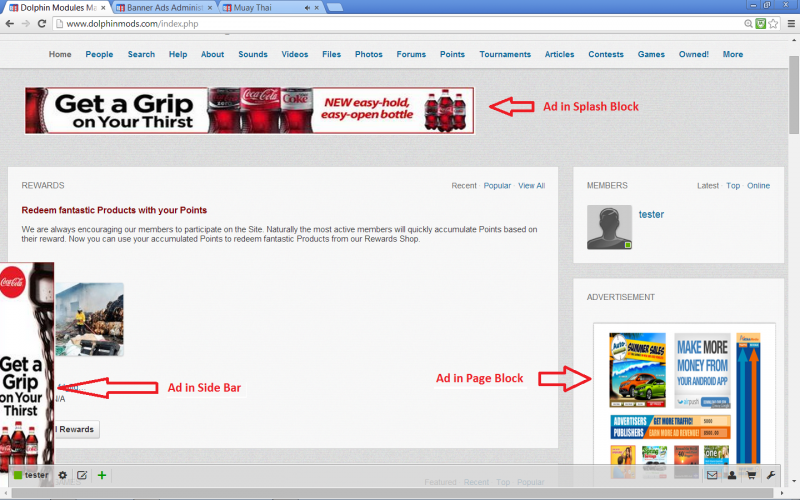Bookmark this page with the star icon
The height and width of the screenshot is (500, 800).
coord(773,23)
